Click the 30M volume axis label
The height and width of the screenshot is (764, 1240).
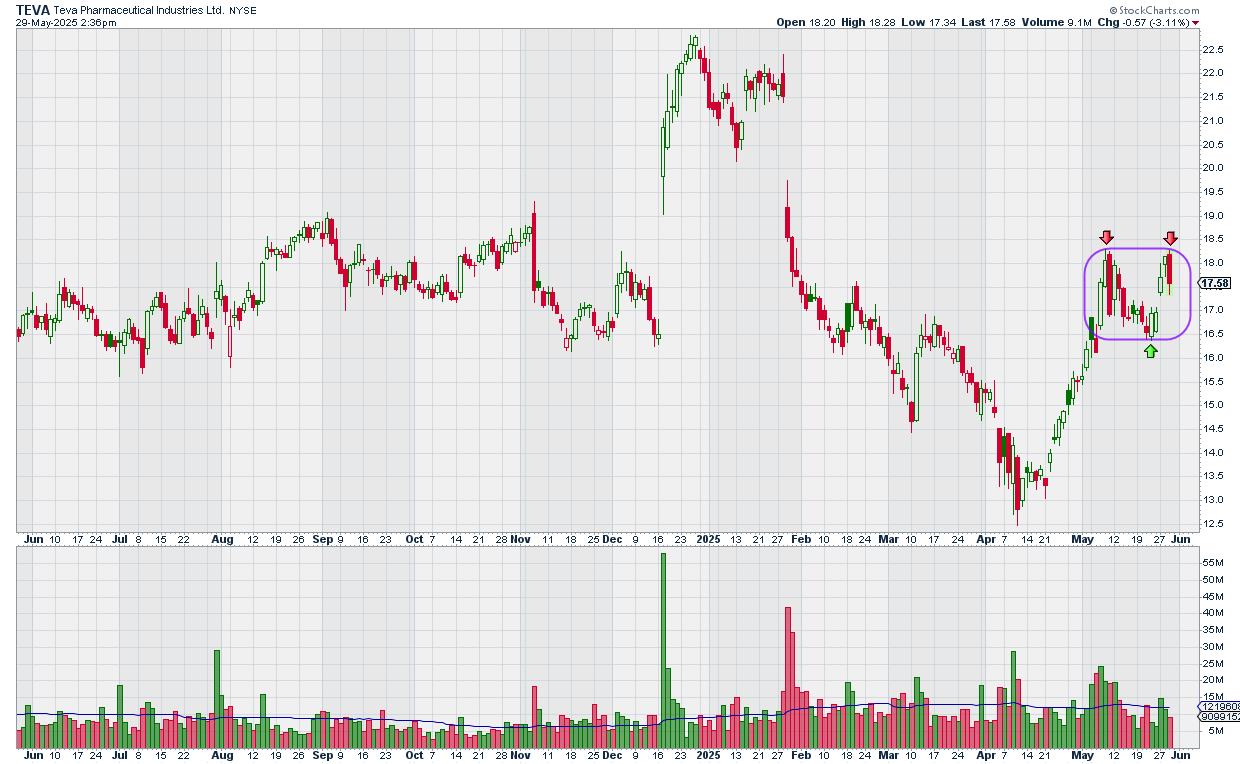pos(1211,647)
